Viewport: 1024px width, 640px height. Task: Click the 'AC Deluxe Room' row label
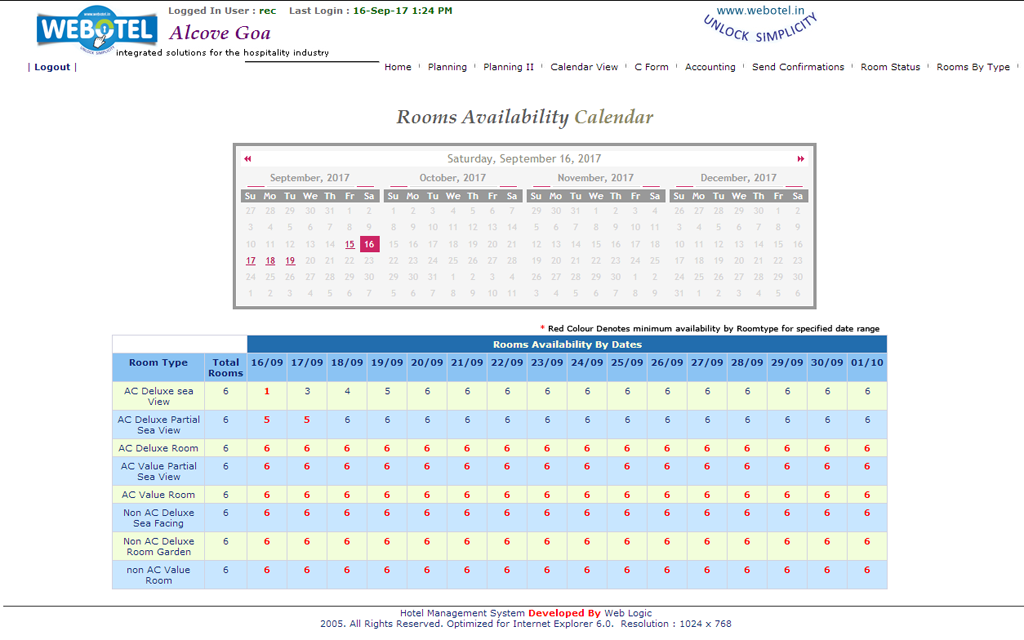(x=159, y=448)
